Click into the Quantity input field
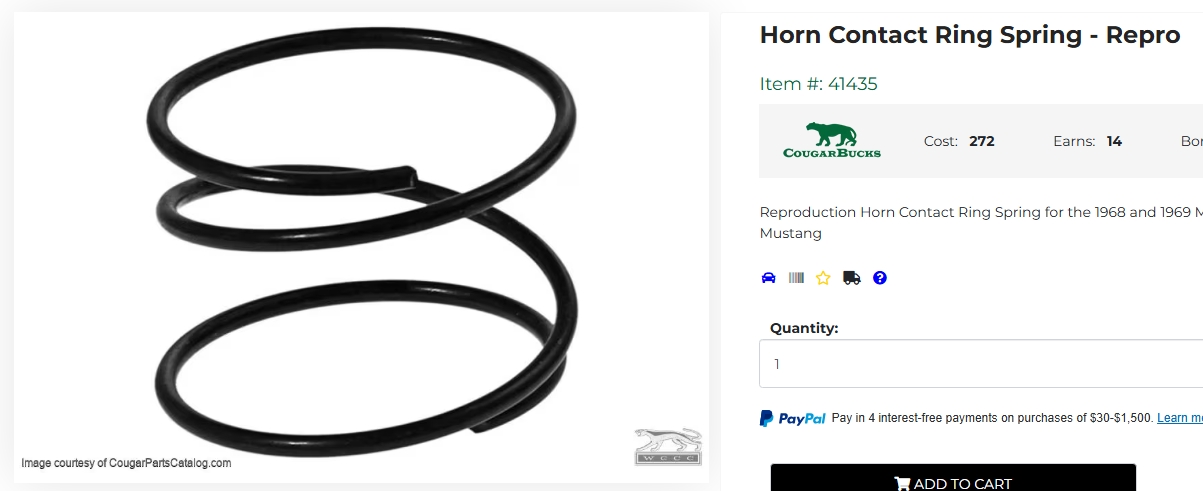This screenshot has height=491, width=1203. coord(981,364)
